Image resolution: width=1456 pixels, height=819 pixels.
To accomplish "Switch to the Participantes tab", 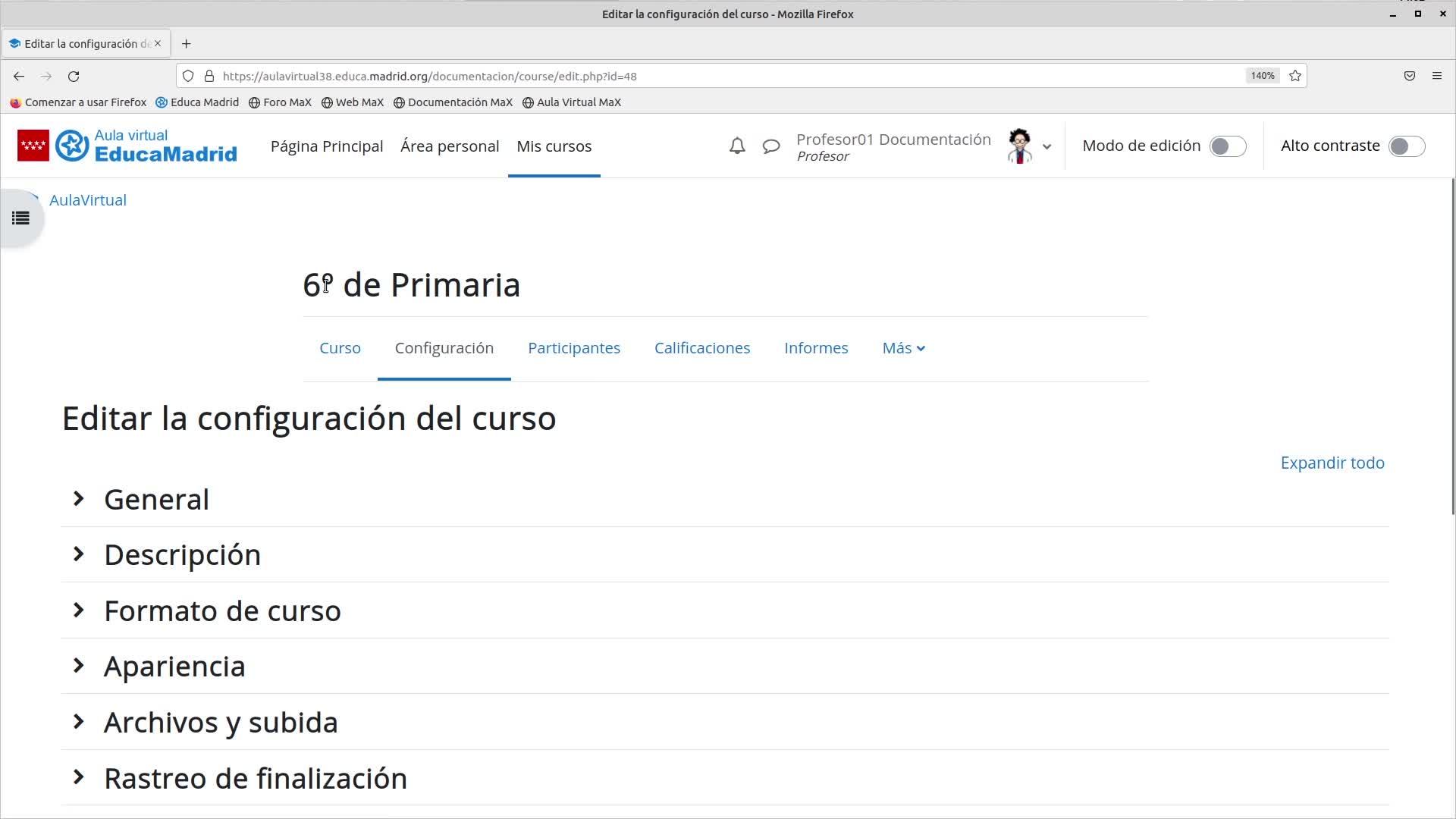I will pos(574,348).
